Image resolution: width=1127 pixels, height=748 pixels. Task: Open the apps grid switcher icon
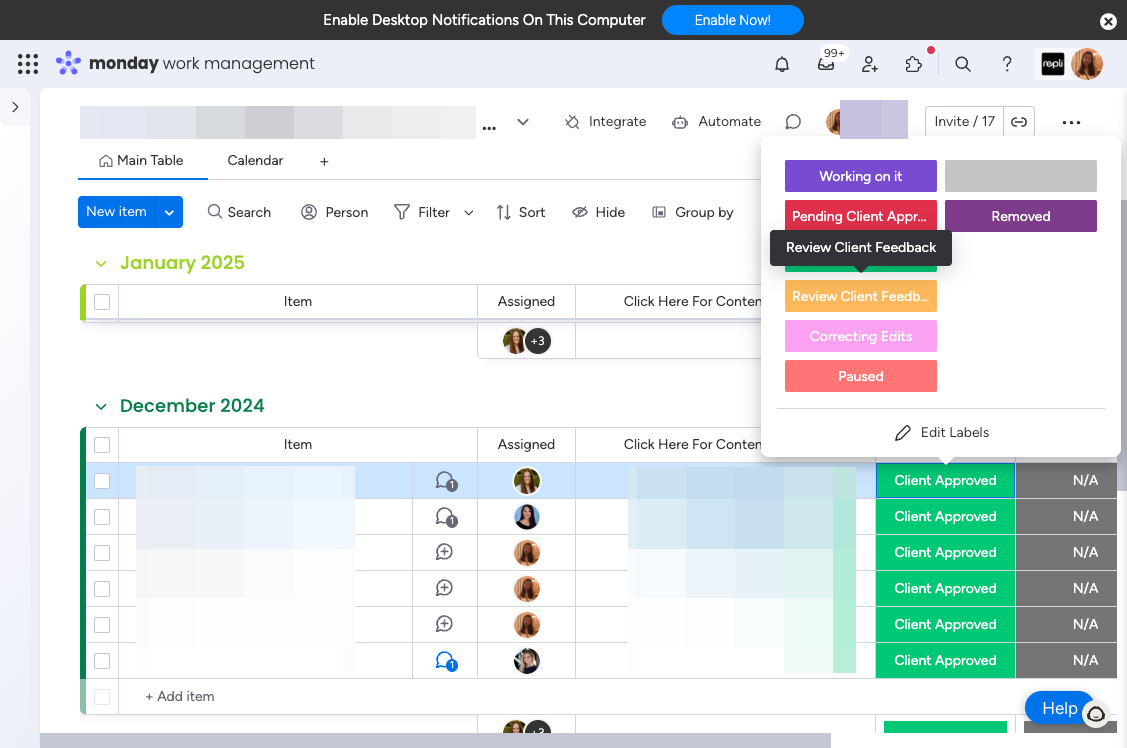point(27,64)
